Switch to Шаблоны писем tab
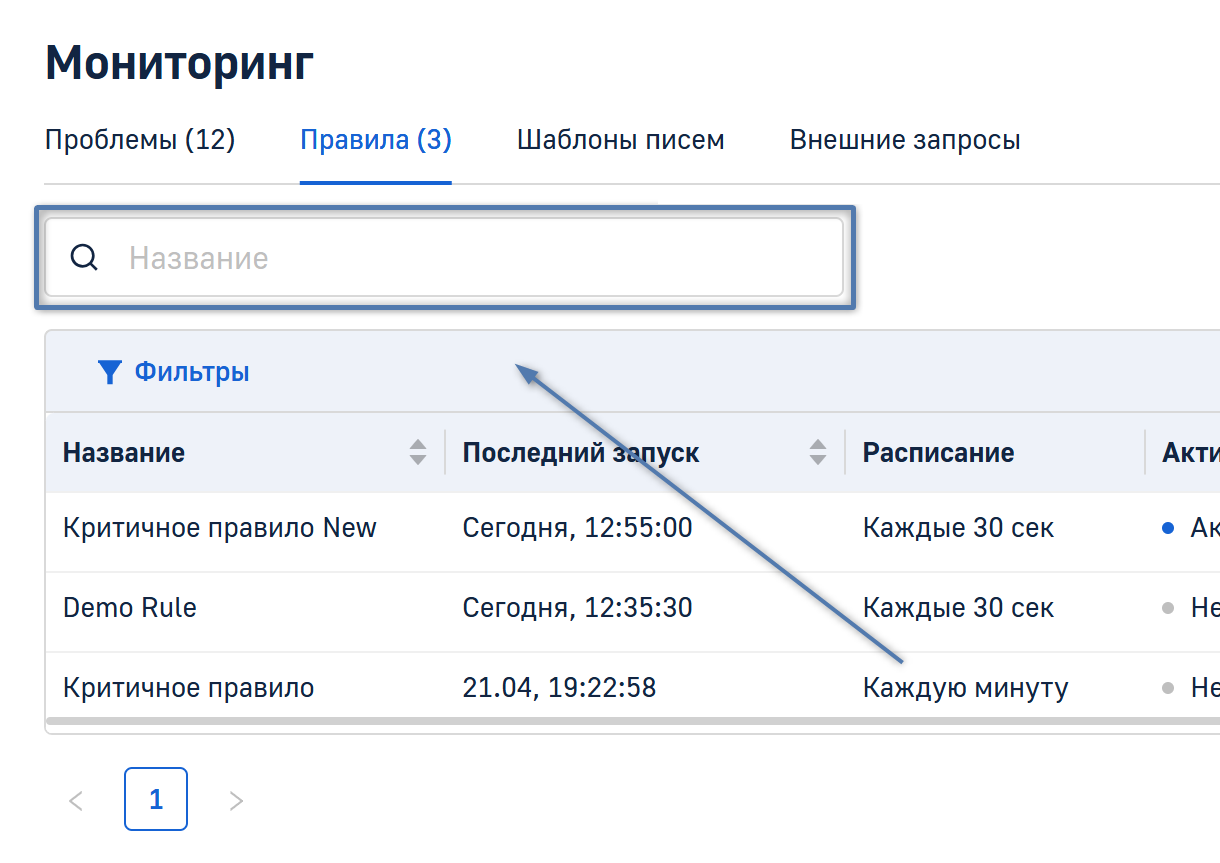This screenshot has height=863, width=1220. point(620,140)
